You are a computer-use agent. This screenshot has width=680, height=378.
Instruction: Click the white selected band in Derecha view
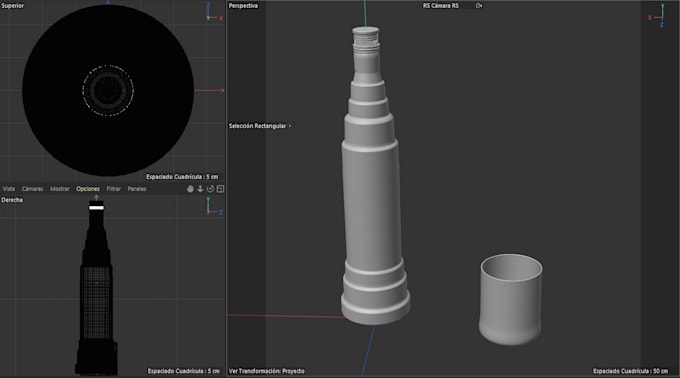pos(96,208)
